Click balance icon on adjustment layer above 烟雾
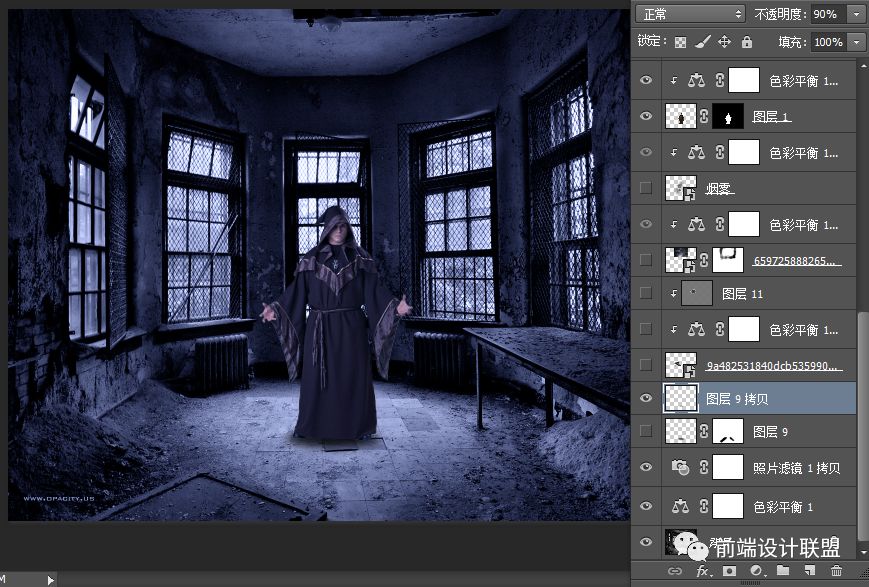Image resolution: width=869 pixels, height=587 pixels. (696, 152)
